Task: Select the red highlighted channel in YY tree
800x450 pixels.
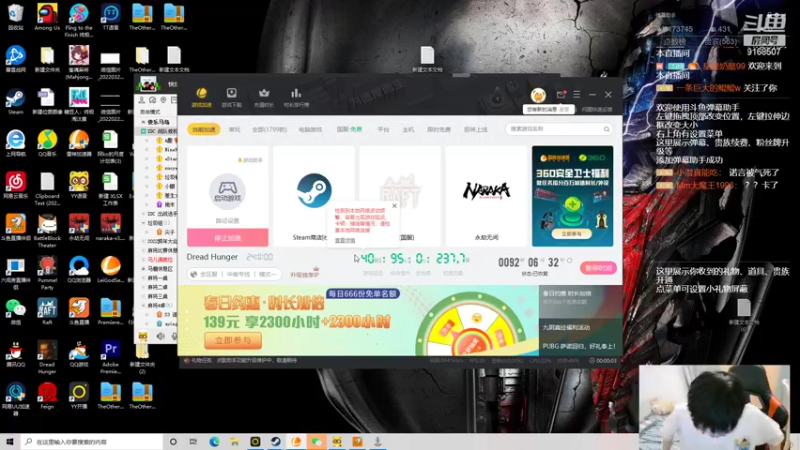Action: [160, 260]
